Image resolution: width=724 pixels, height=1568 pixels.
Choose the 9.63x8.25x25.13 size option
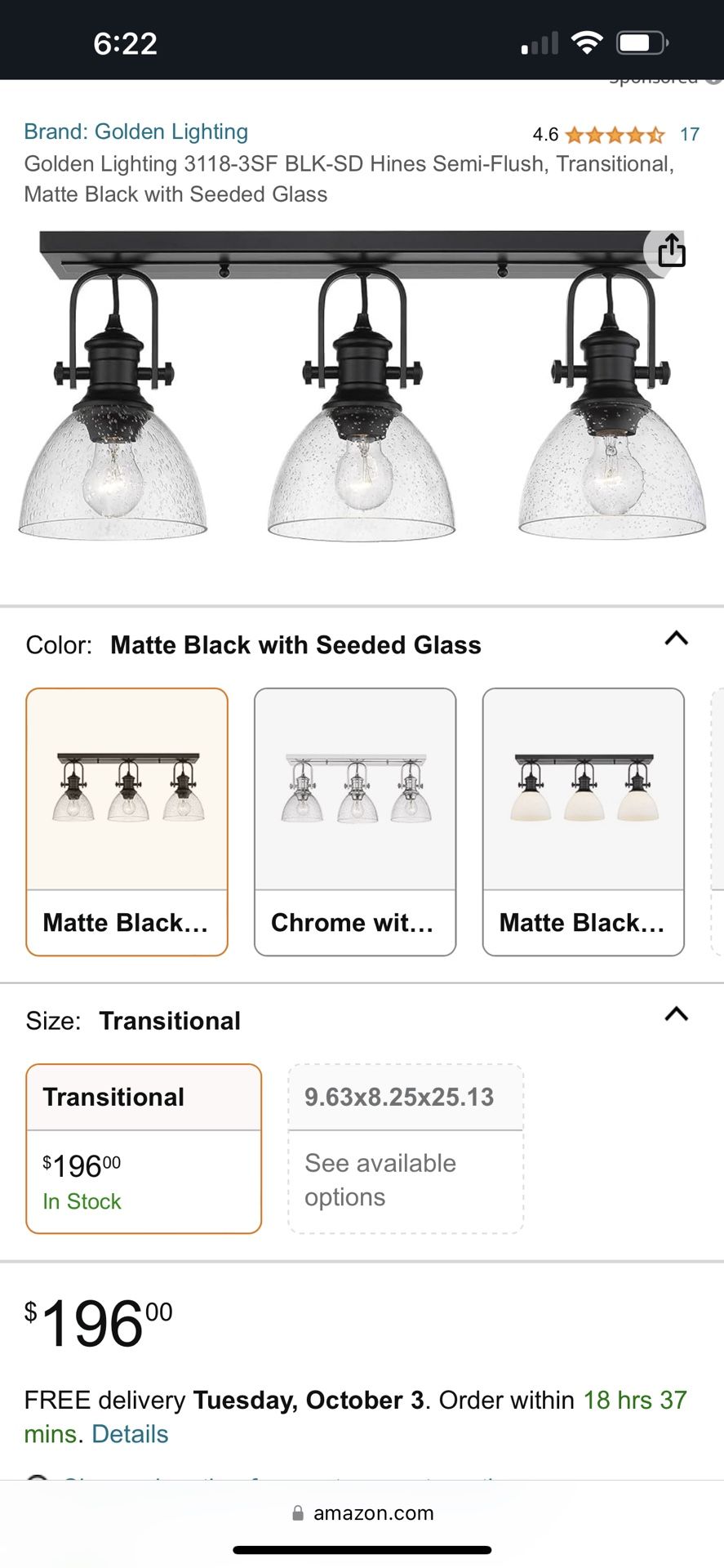coord(406,1147)
